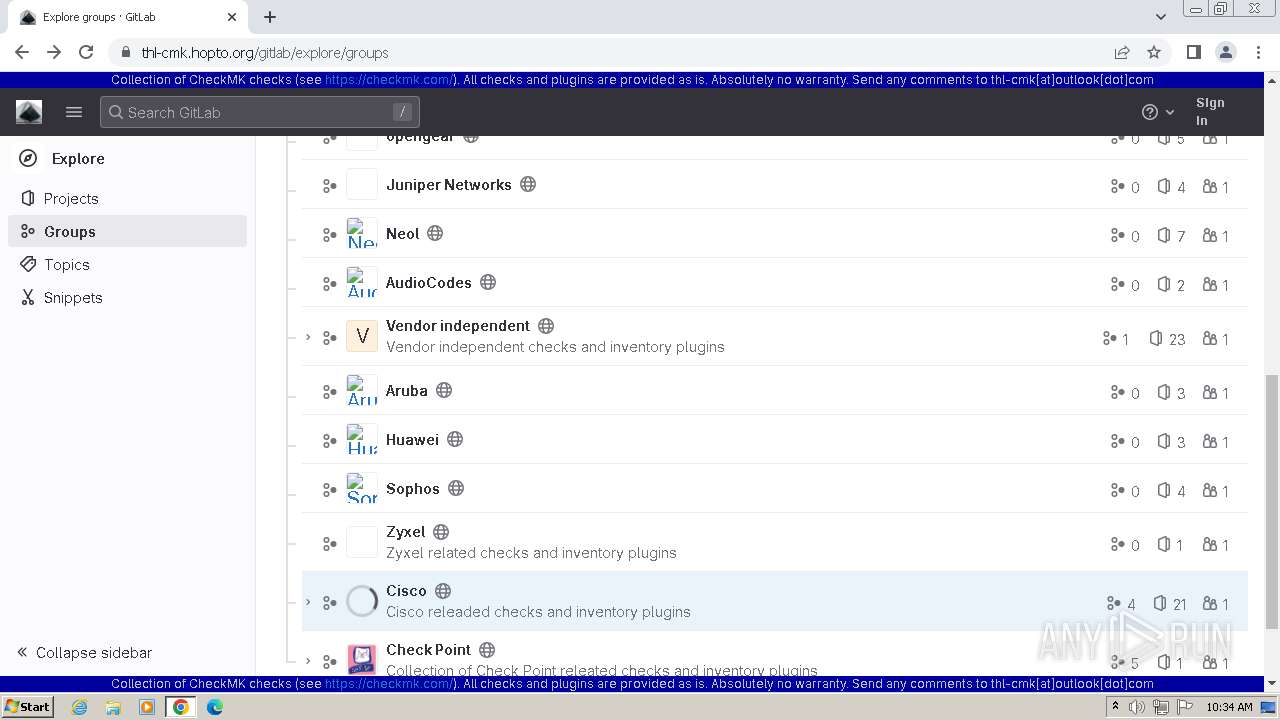Click the volume icon in system tray
The image size is (1280, 720).
click(x=1137, y=707)
